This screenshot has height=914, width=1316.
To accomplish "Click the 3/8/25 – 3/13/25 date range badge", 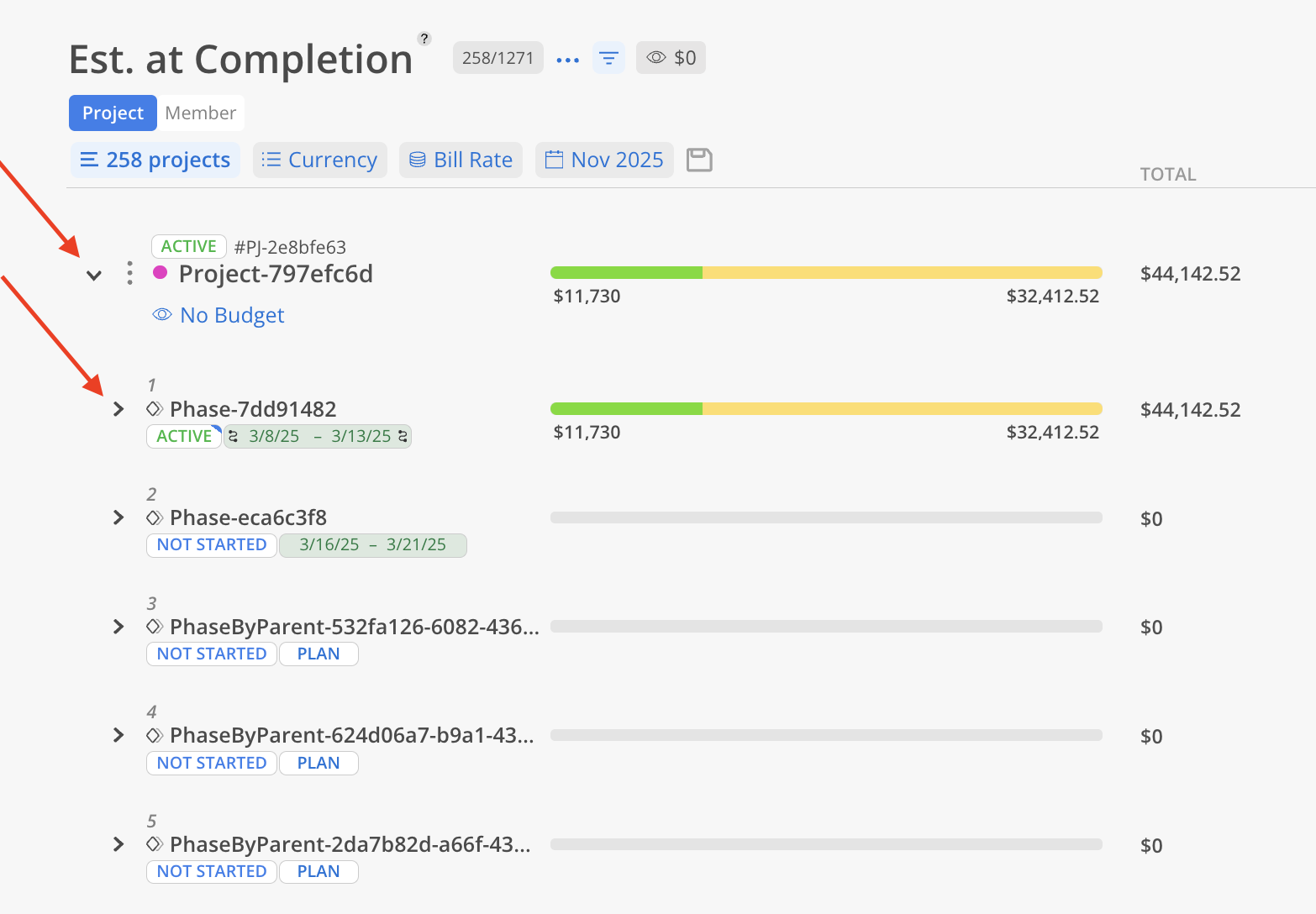I will tap(318, 437).
